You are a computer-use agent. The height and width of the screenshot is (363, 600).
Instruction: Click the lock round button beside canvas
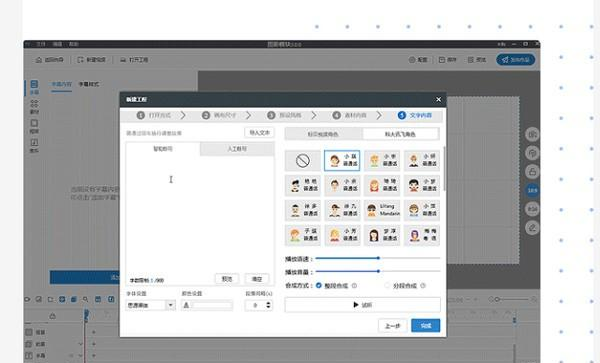coord(532,171)
